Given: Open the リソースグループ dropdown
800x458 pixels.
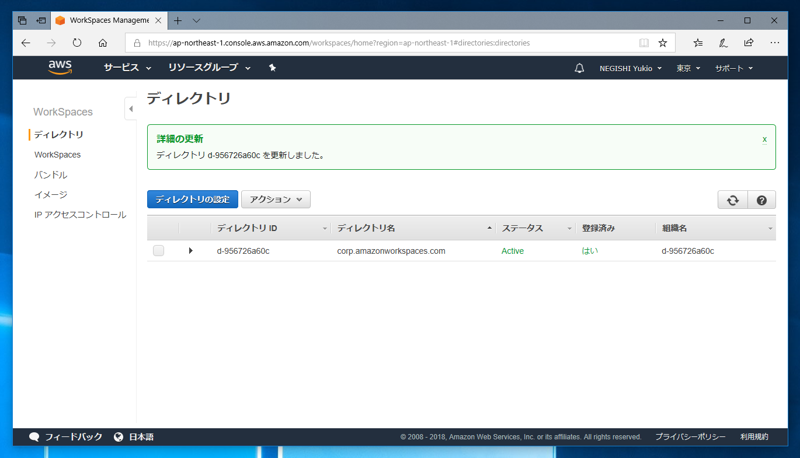Looking at the screenshot, I should [x=209, y=68].
